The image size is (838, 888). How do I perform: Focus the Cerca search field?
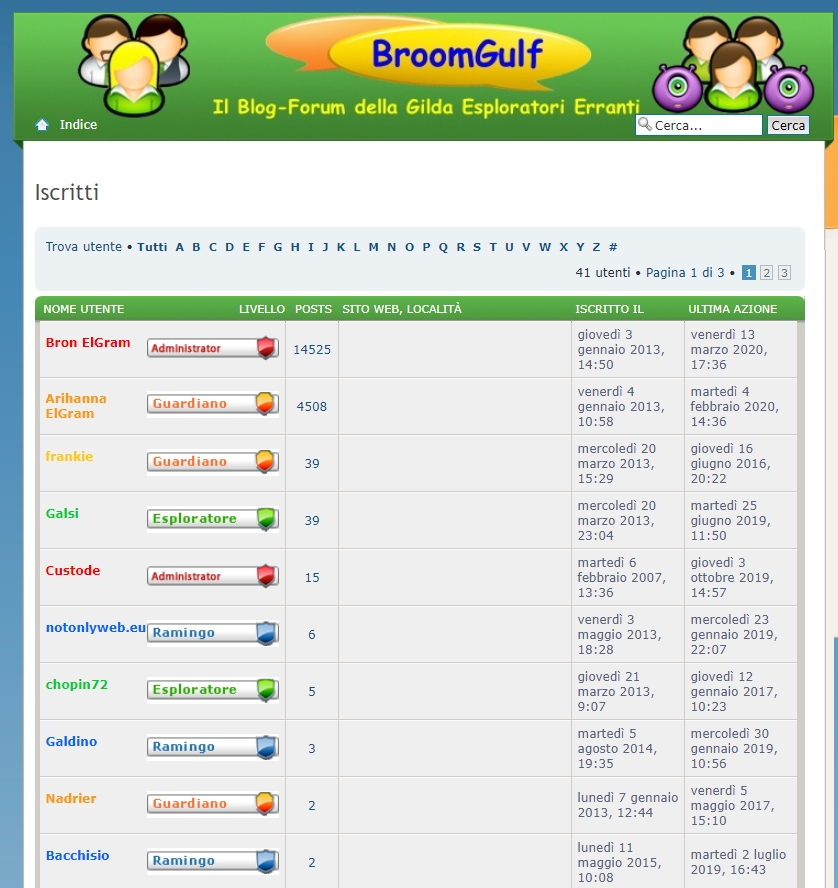click(699, 125)
